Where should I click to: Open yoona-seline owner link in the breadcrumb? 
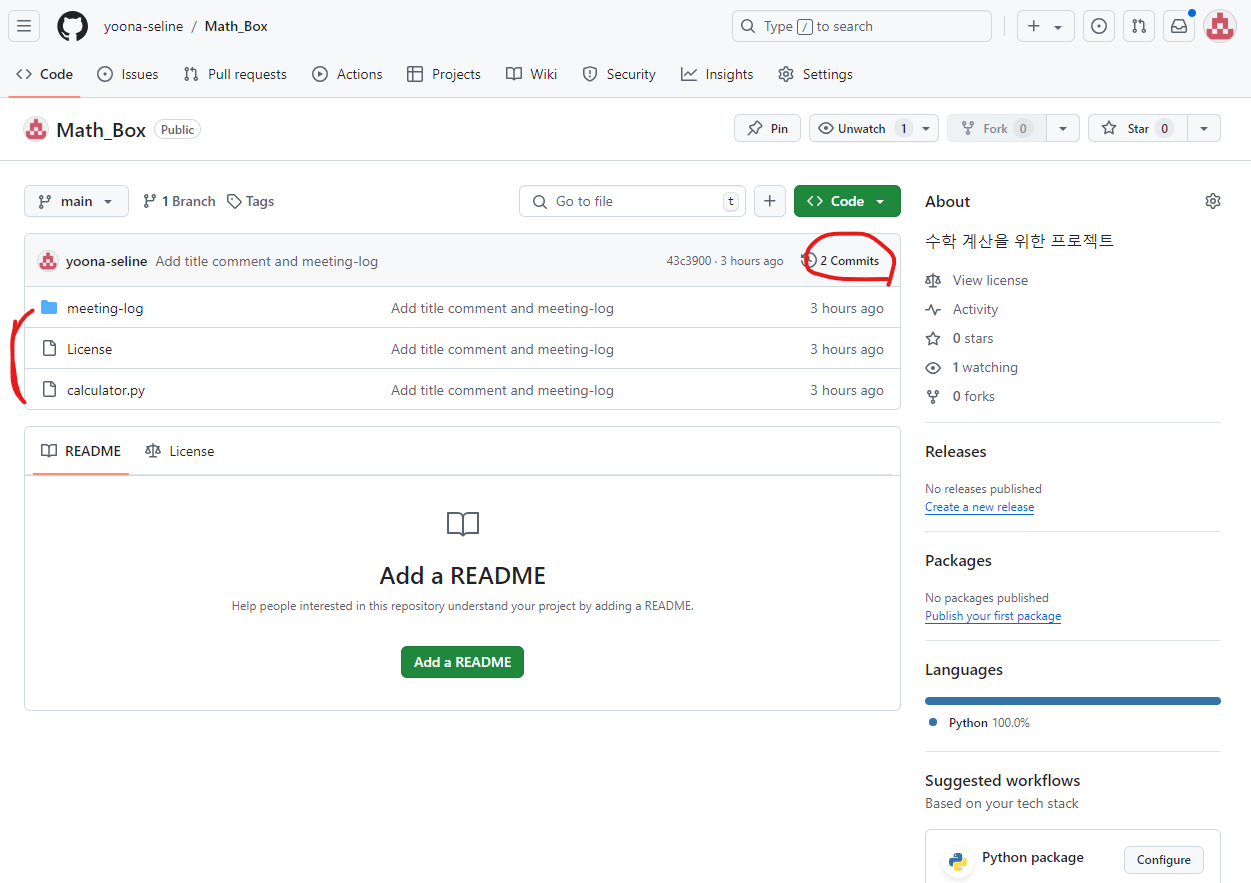coord(143,26)
